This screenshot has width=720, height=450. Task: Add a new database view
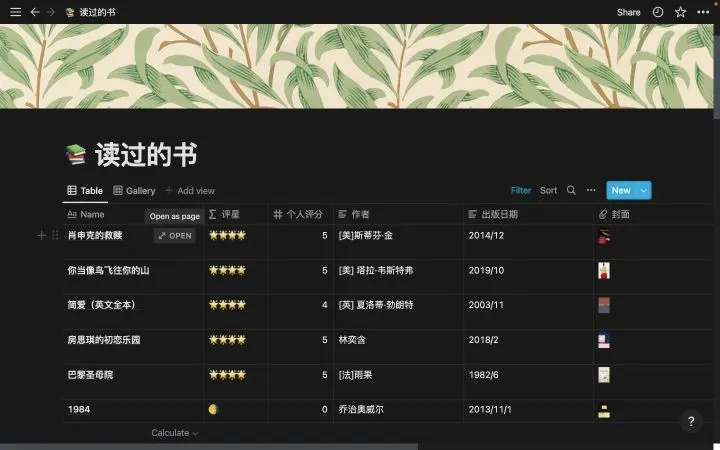190,191
